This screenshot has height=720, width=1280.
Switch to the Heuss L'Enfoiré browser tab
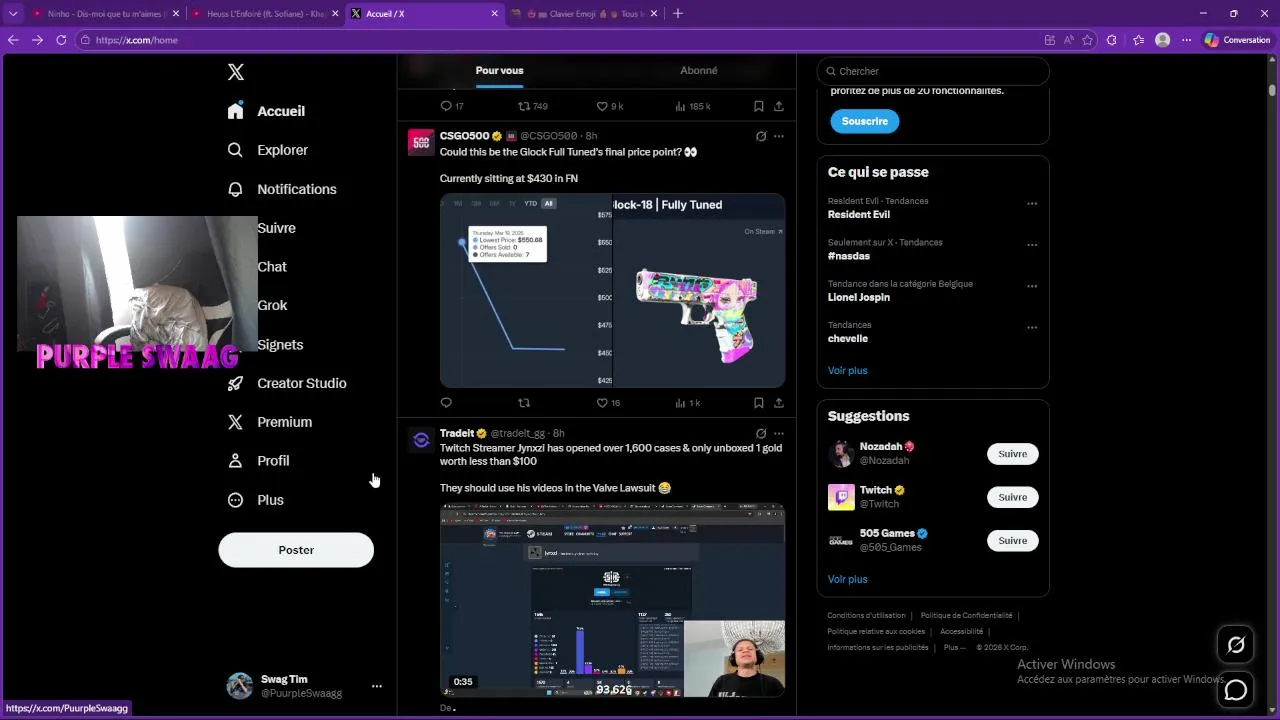264,14
